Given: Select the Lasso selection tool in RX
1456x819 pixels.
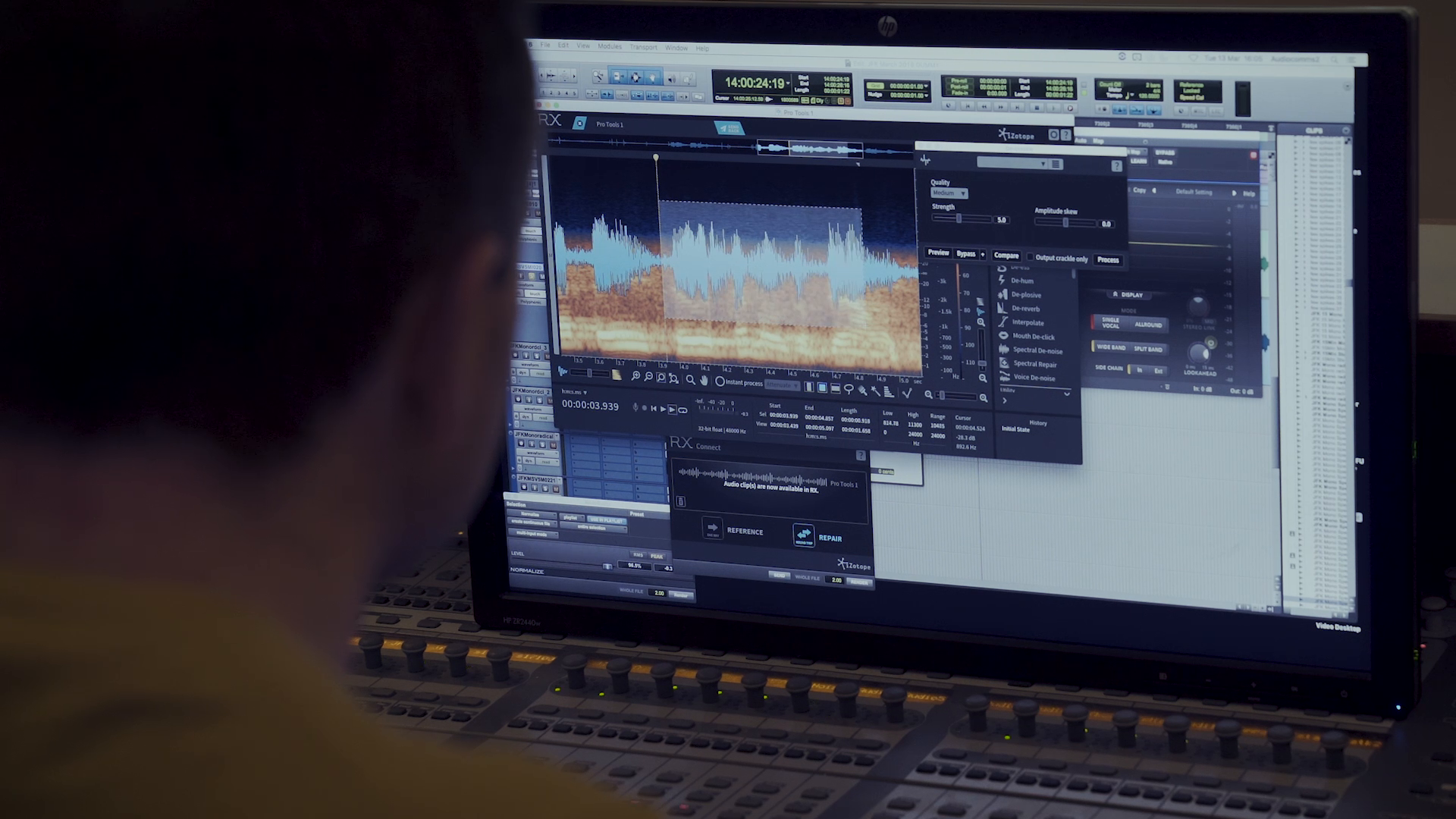Looking at the screenshot, I should click(x=849, y=389).
